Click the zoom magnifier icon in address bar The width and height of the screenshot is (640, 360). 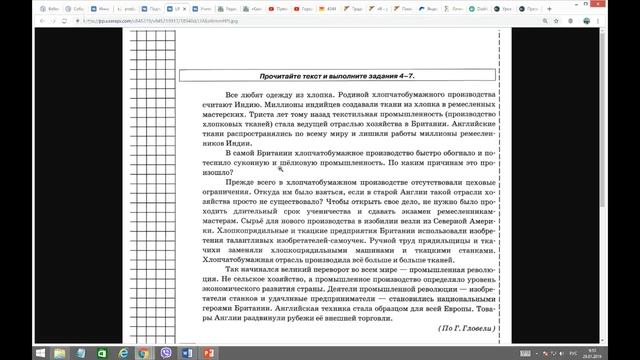point(545,21)
